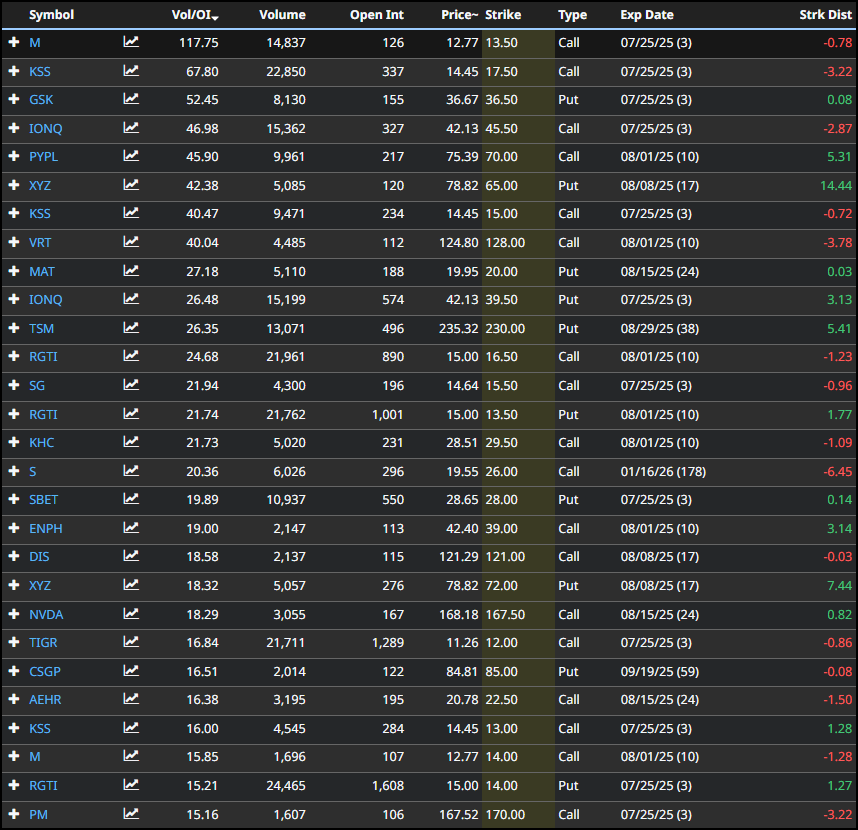Chart icon for KSS 17.50 strike row
Viewport: 858px width, 830px height.
[131, 71]
